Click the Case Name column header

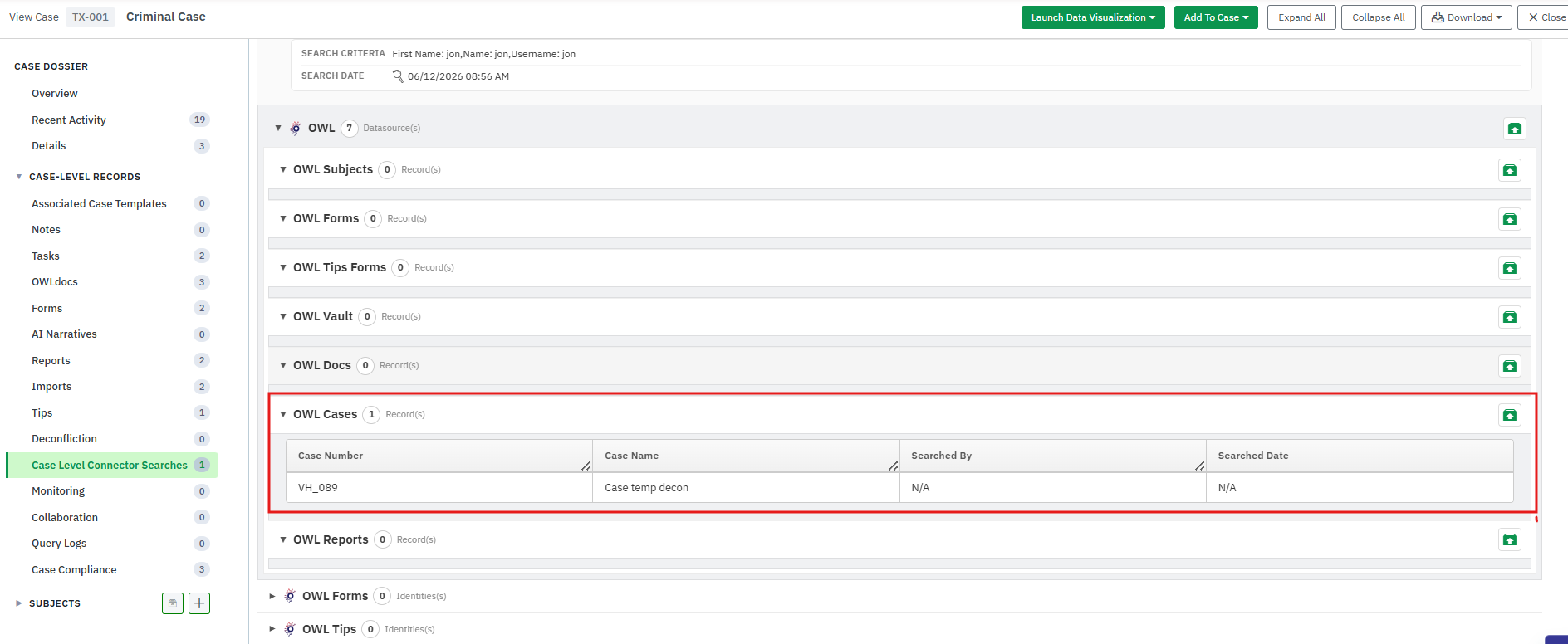[746, 456]
